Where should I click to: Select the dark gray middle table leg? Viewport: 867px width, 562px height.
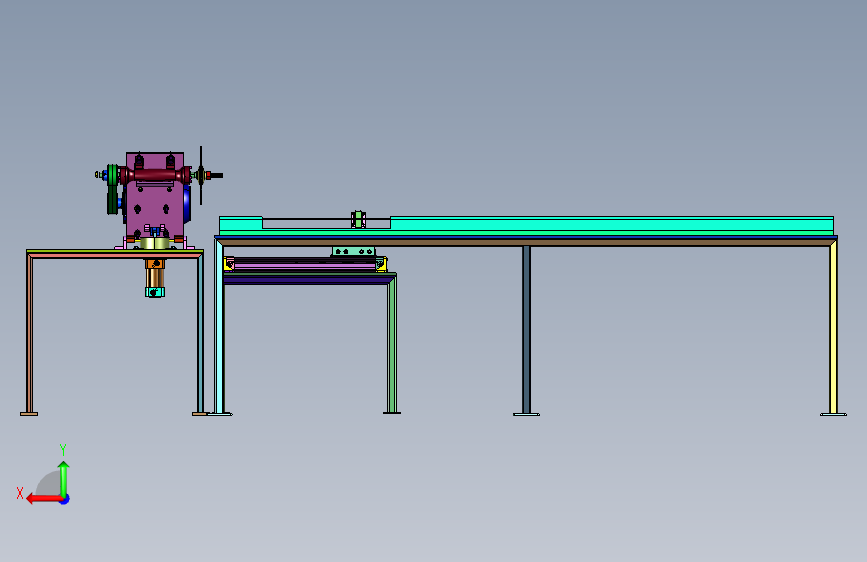pyautogui.click(x=526, y=330)
